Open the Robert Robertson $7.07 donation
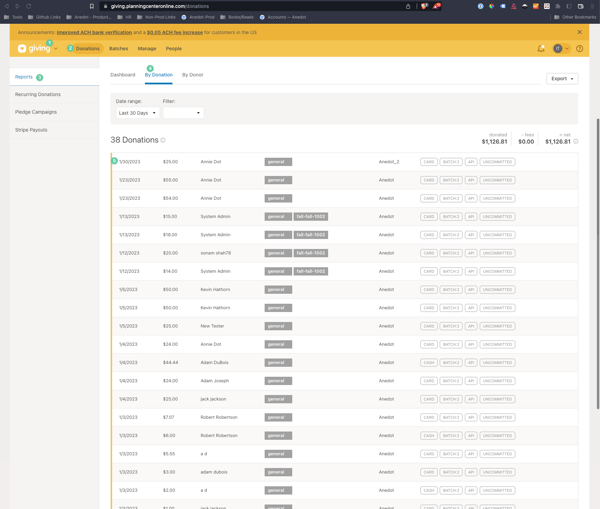Image resolution: width=600 pixels, height=509 pixels. click(344, 418)
